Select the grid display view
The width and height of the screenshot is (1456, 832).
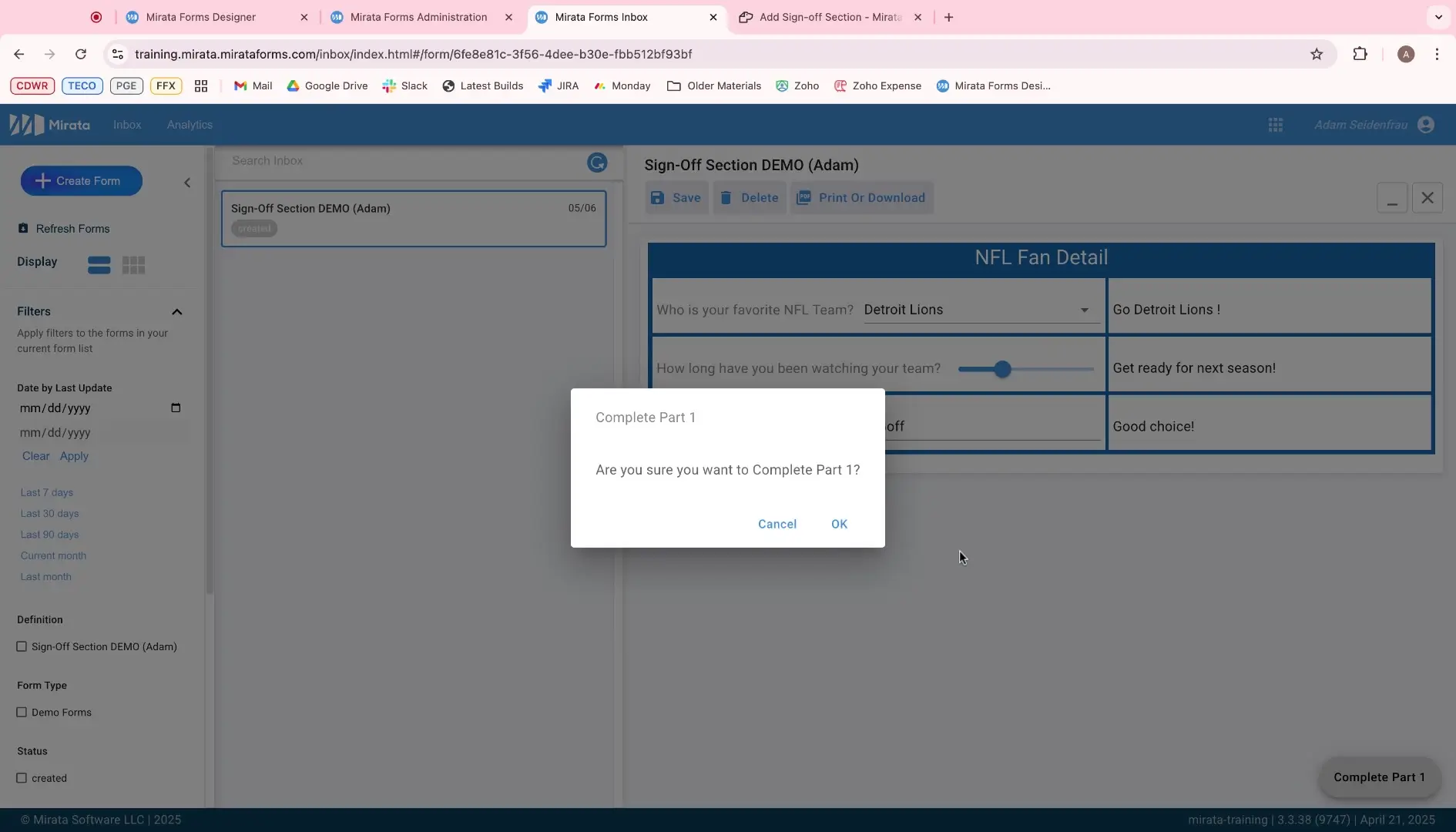click(134, 264)
